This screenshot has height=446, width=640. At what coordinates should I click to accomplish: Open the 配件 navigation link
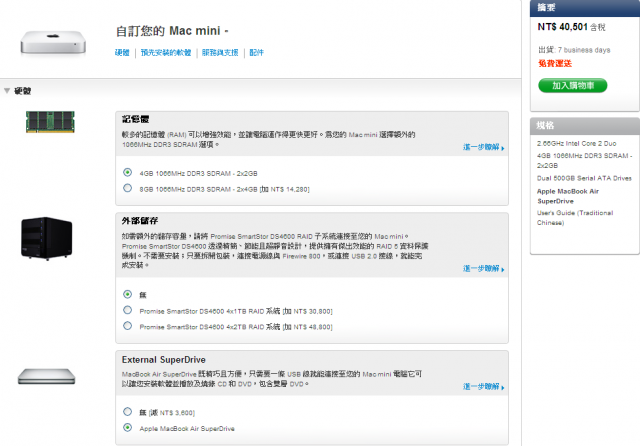click(x=256, y=53)
